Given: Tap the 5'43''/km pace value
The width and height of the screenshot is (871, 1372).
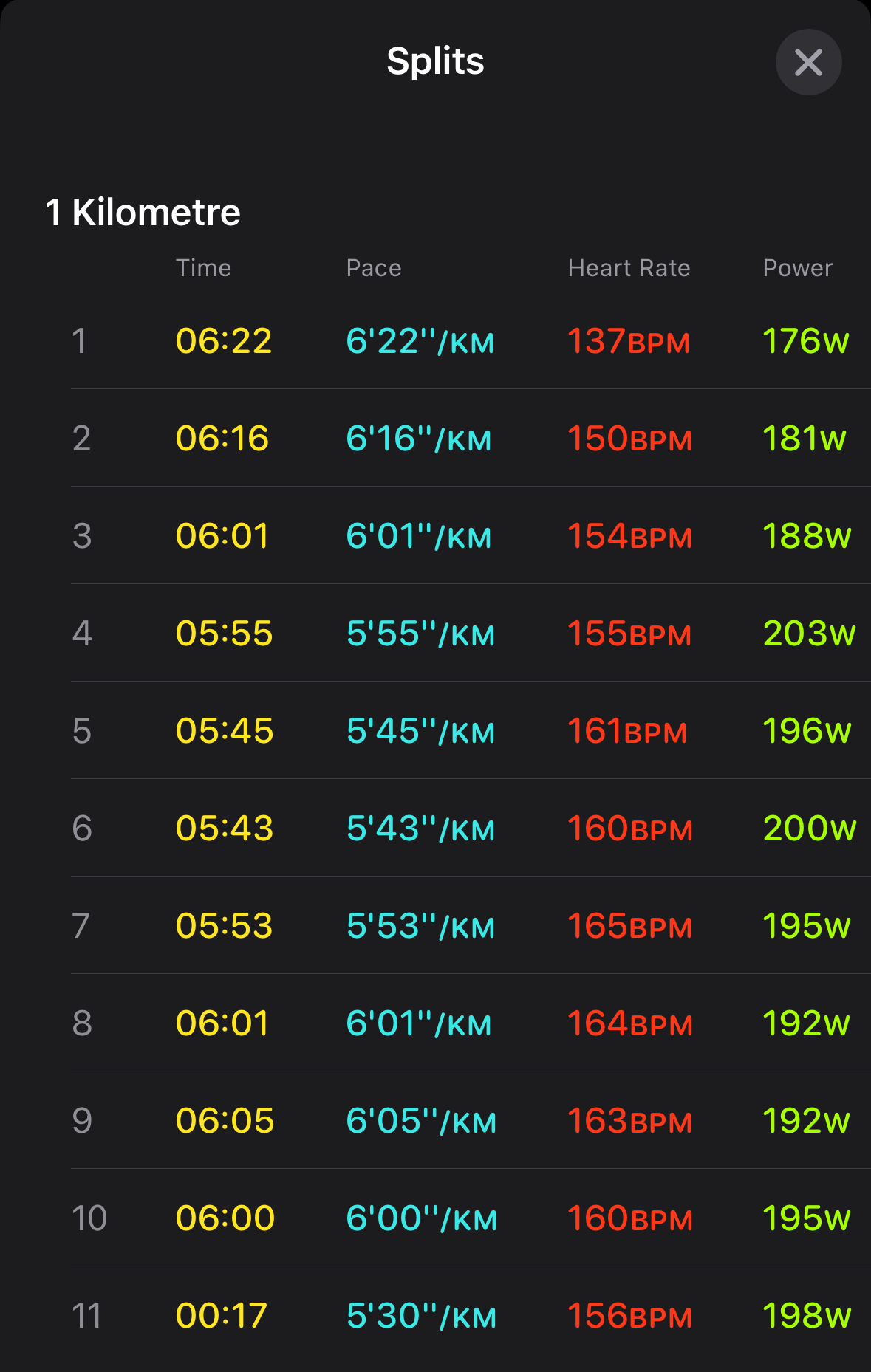Looking at the screenshot, I should coord(420,829).
